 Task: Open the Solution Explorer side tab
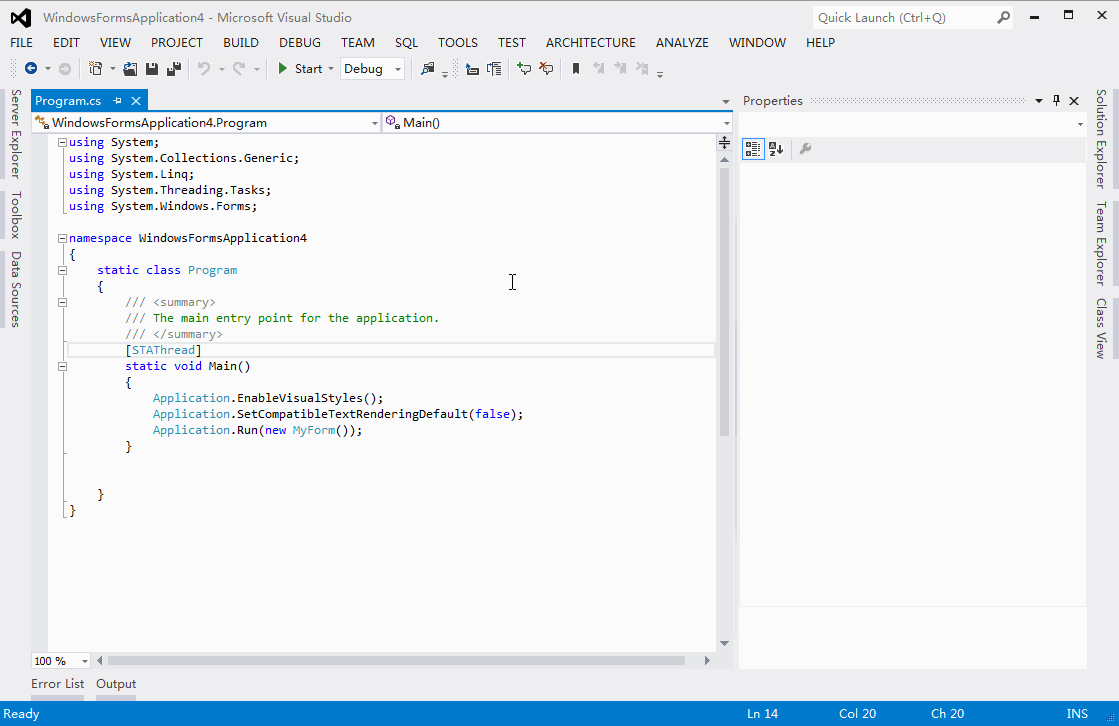tap(1100, 139)
